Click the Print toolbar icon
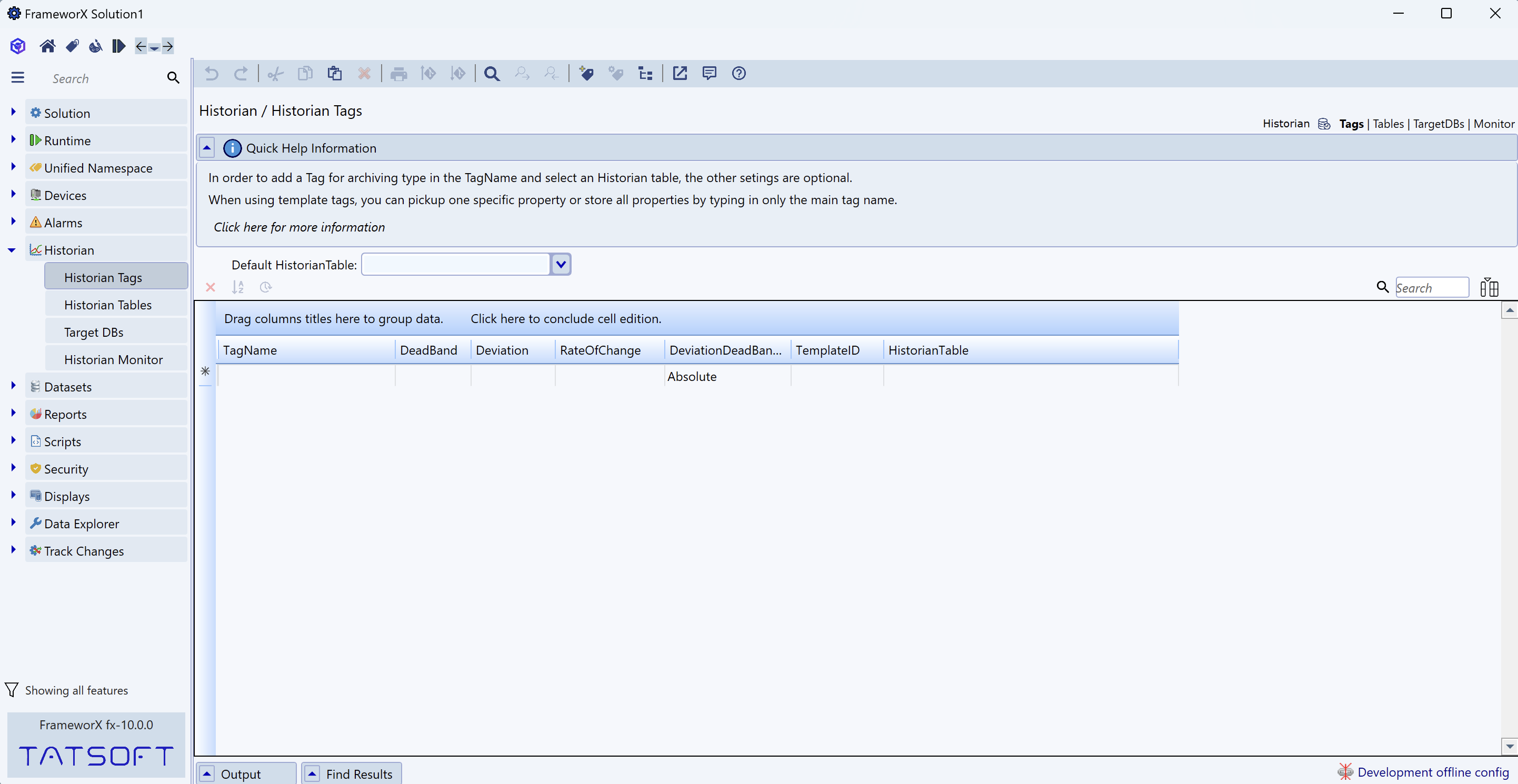1518x784 pixels. tap(399, 74)
